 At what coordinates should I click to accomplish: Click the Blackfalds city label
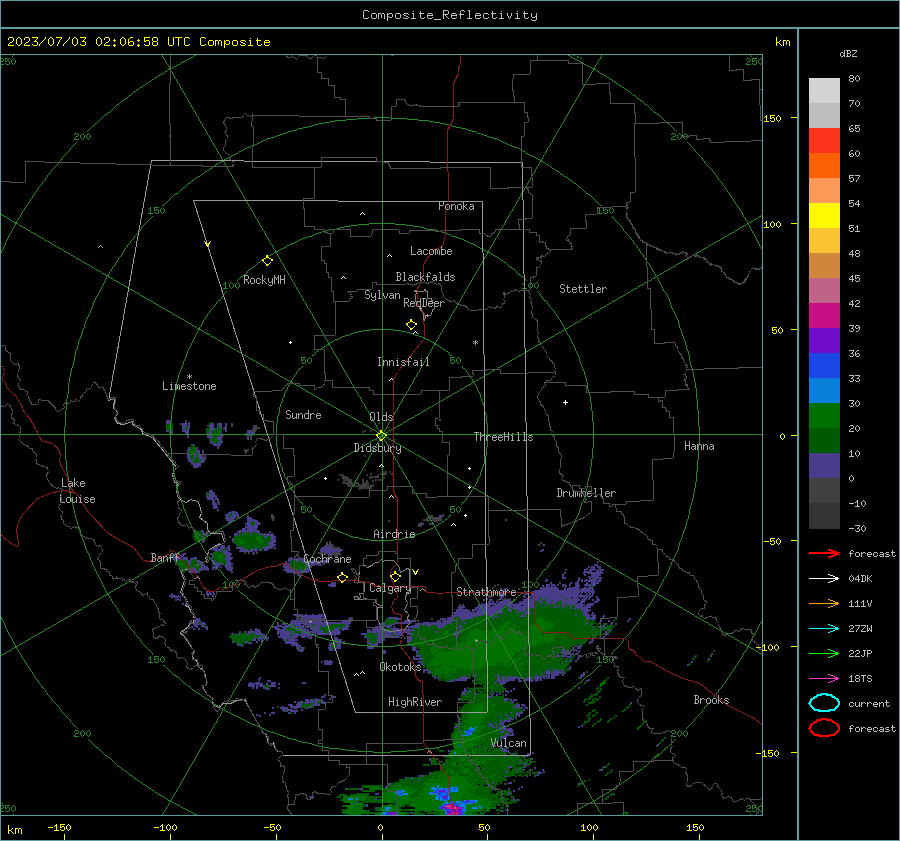(425, 277)
